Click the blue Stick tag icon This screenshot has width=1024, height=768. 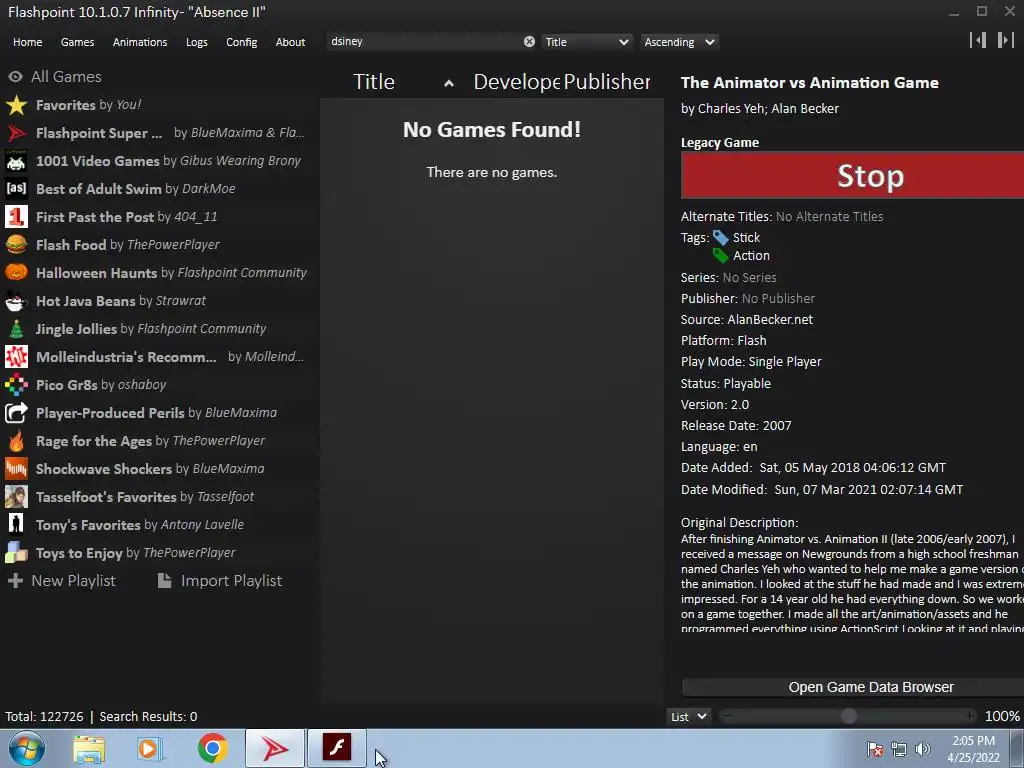(x=721, y=238)
